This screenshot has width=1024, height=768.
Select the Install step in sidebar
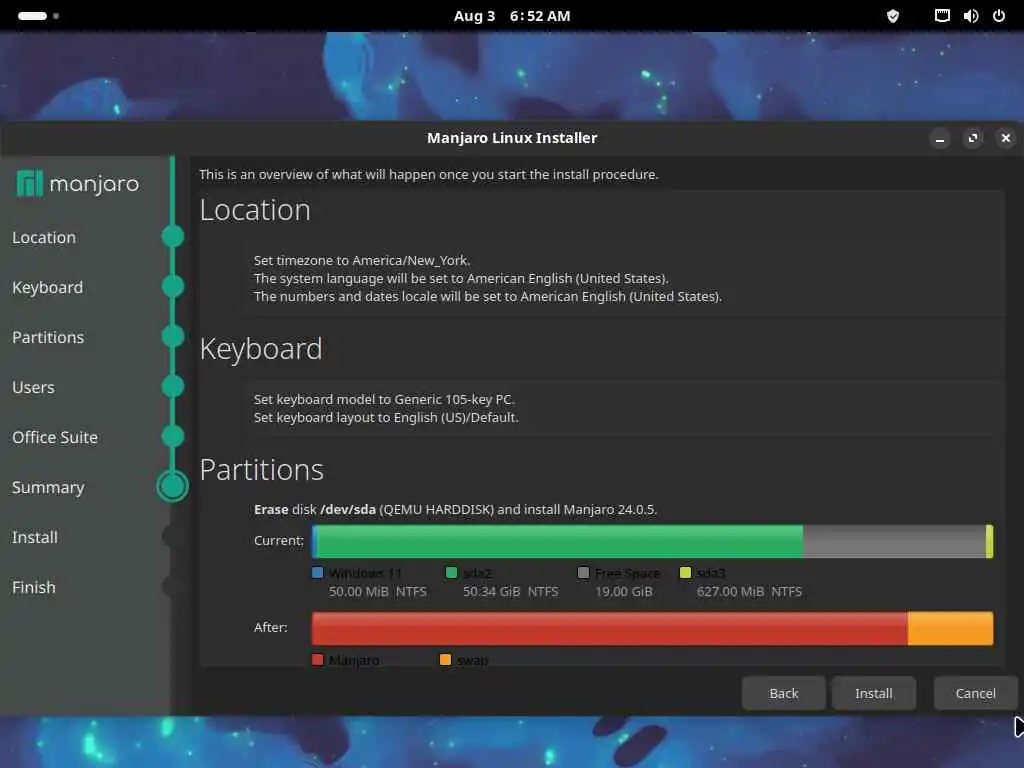point(35,537)
